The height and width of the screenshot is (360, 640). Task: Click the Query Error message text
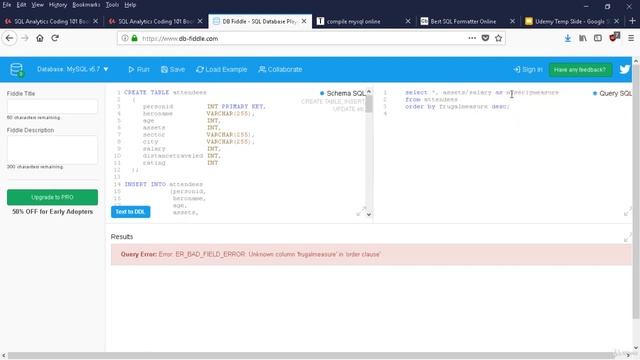click(x=250, y=254)
